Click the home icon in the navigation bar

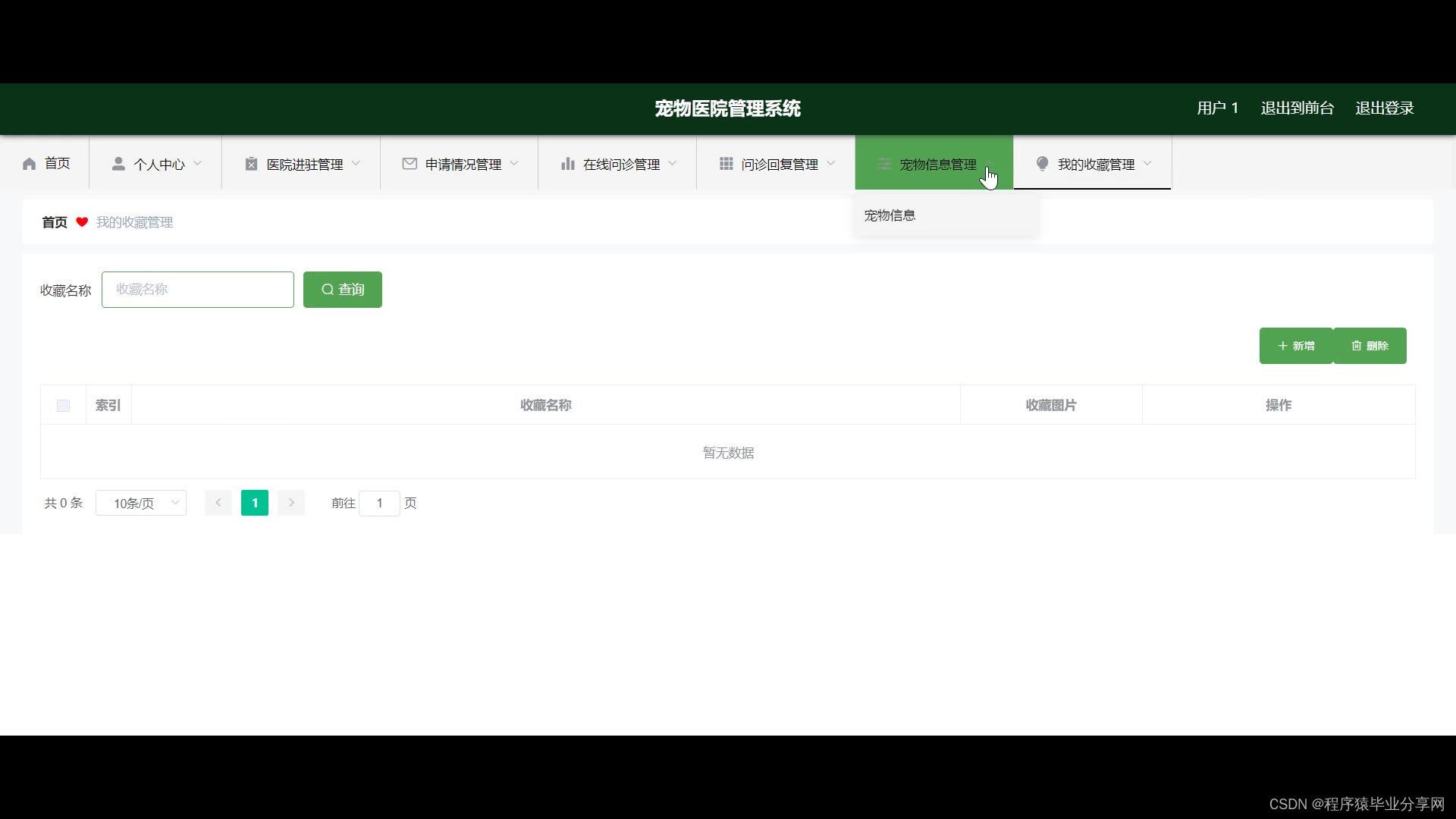tap(30, 164)
